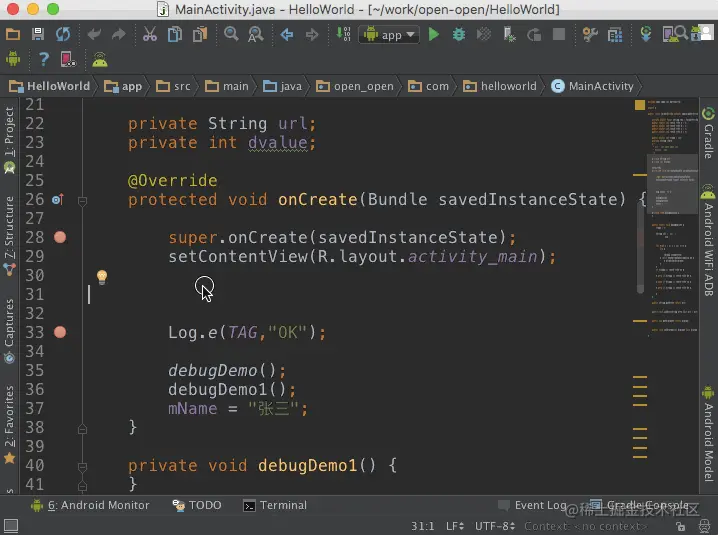Change the LF line separator selector
This screenshot has height=535, width=718.
click(455, 526)
